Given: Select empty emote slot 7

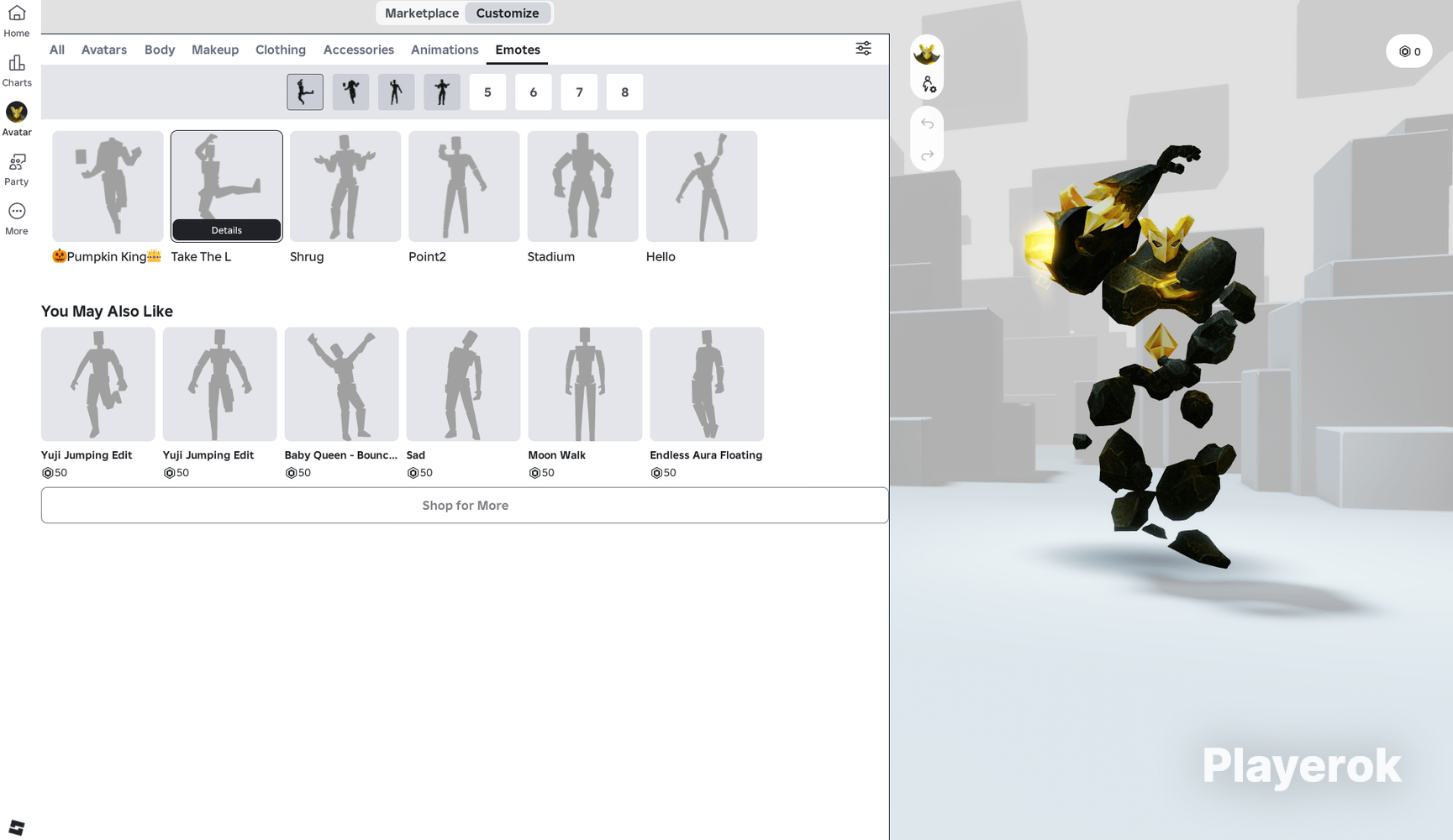Looking at the screenshot, I should [x=579, y=92].
